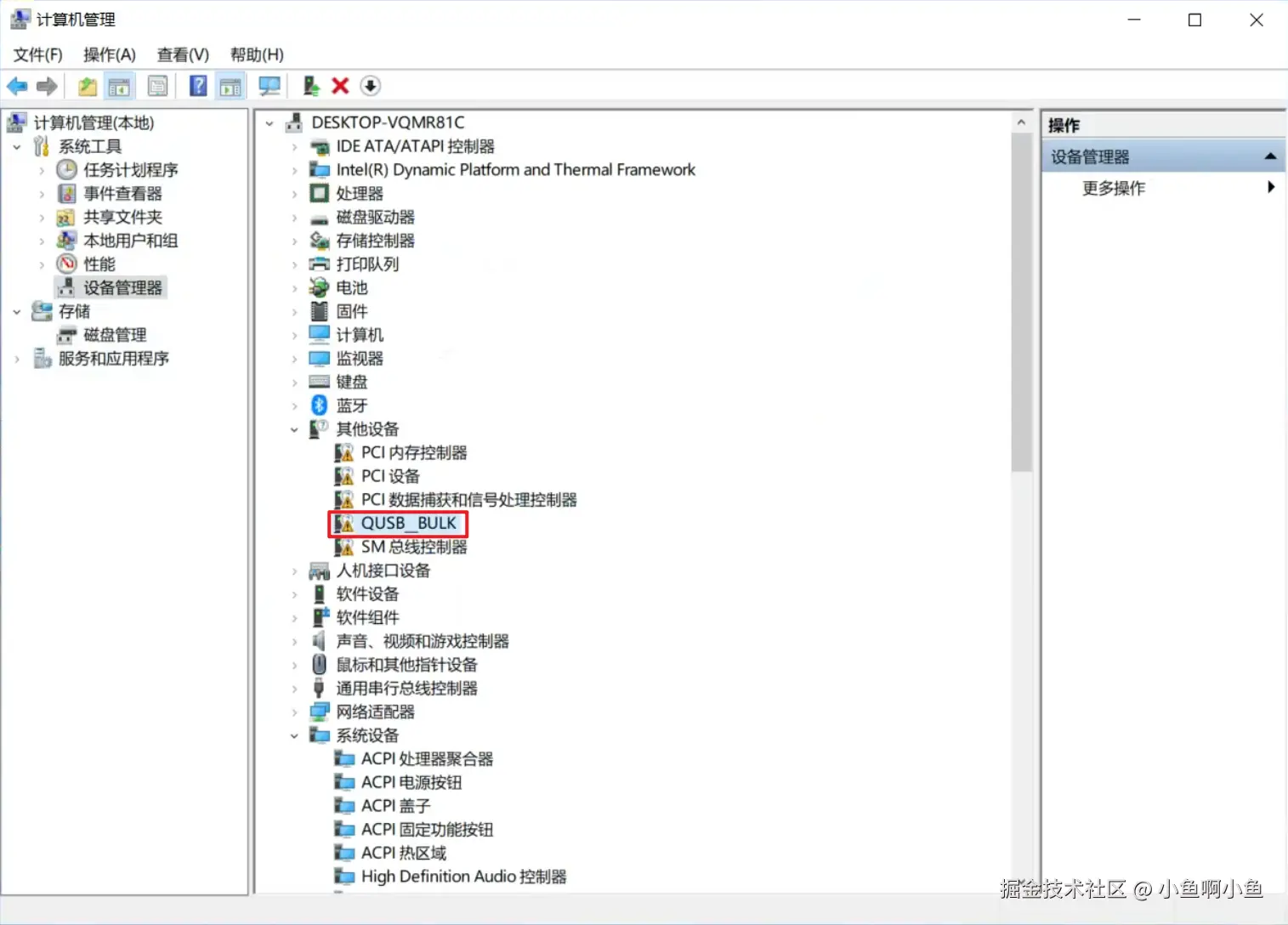This screenshot has height=925, width=1288.
Task: Click the network icon beside 网络适配器
Action: [319, 712]
